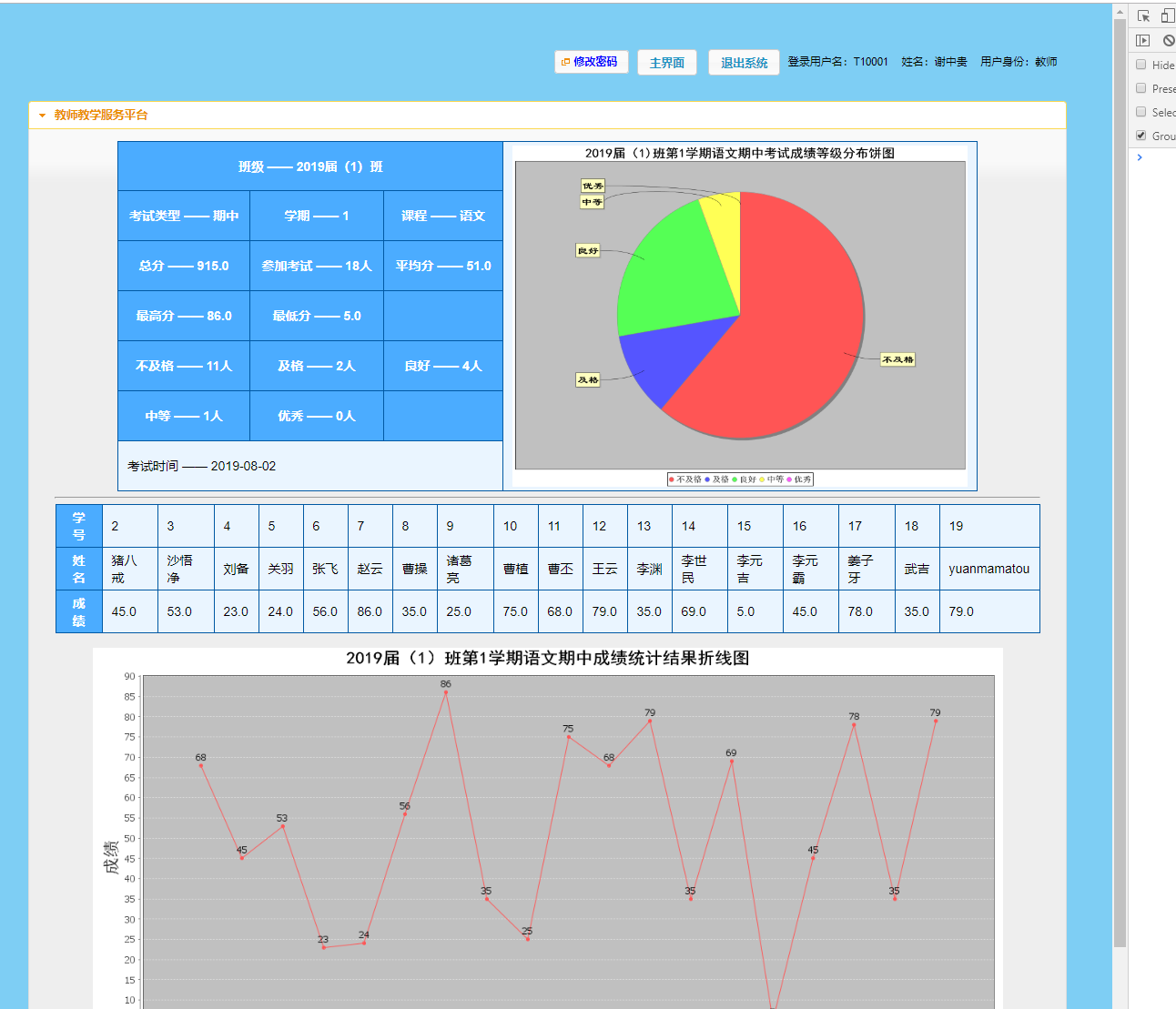Screen dimensions: 1176x1009
Task: Open the 修改密码 change password button
Action: (x=592, y=62)
